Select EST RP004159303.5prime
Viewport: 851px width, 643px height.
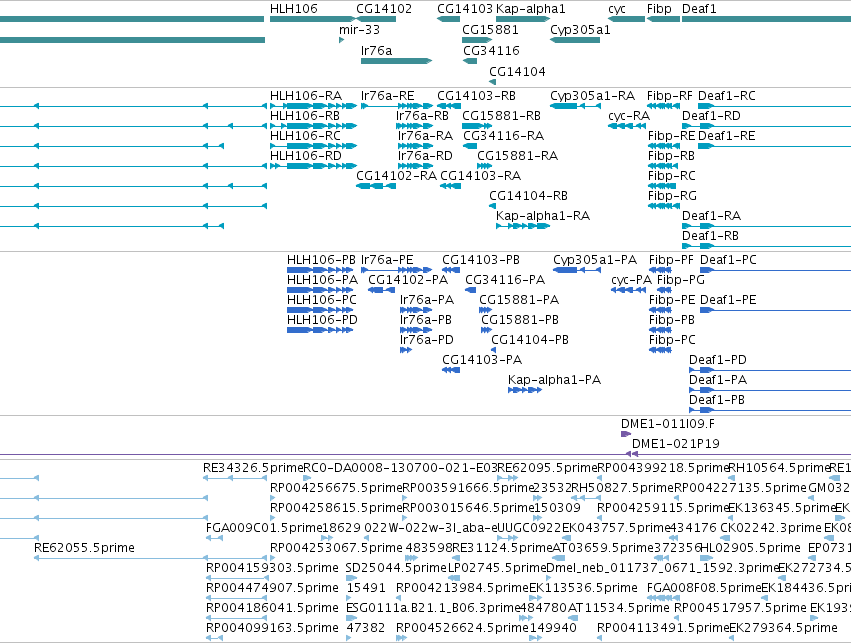[x=237, y=578]
